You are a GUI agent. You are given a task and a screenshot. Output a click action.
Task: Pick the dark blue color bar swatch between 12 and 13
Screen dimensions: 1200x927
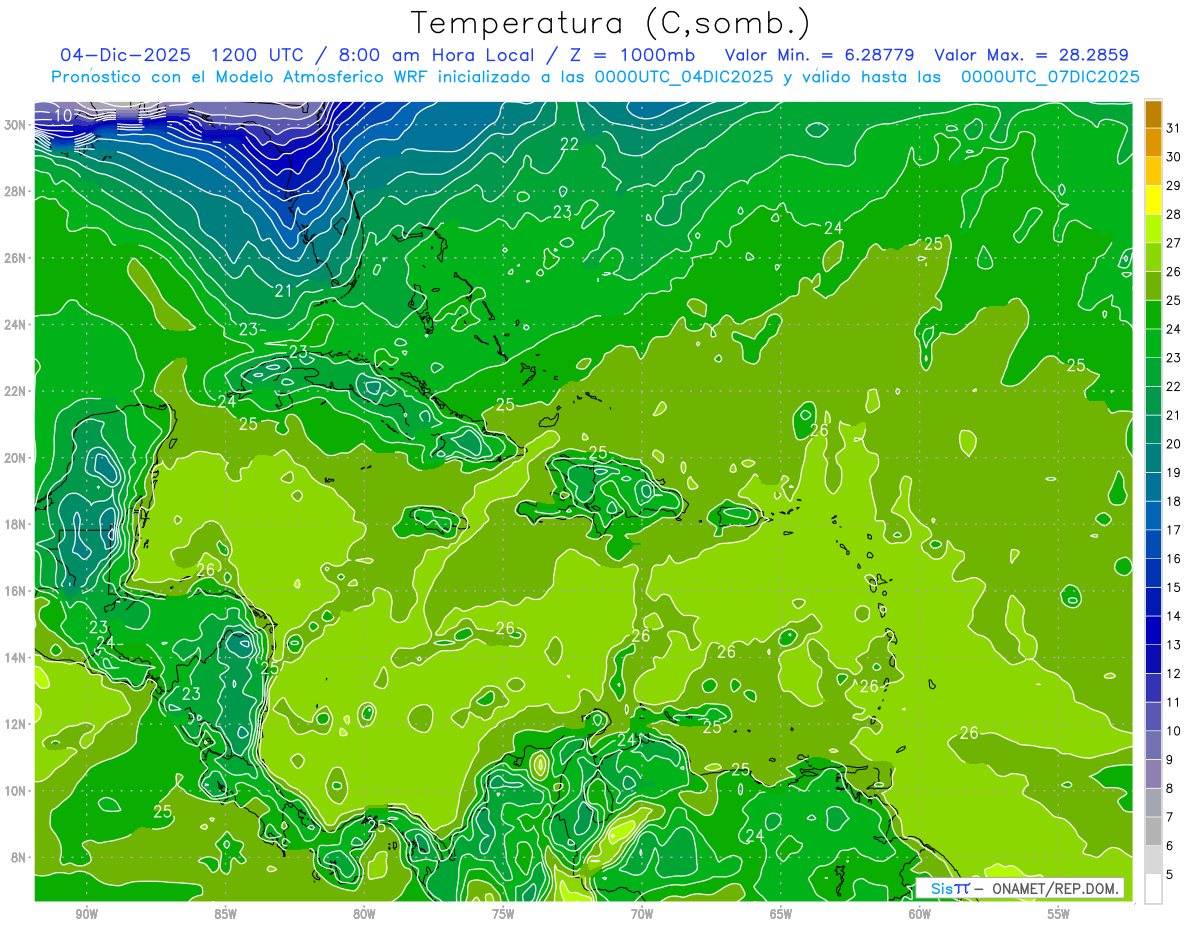1153,659
